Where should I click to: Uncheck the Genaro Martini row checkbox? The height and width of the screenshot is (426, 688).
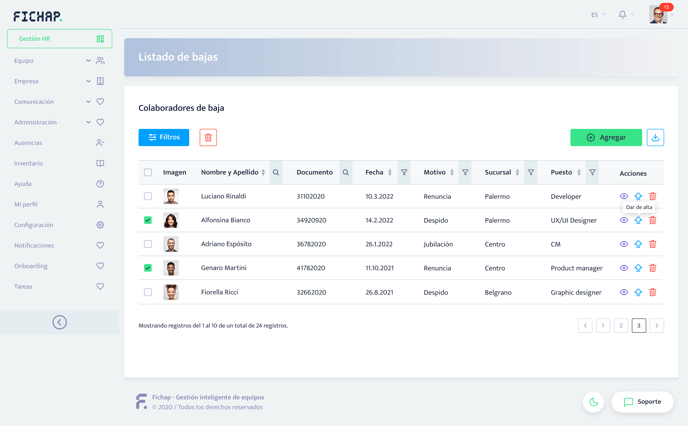[148, 268]
